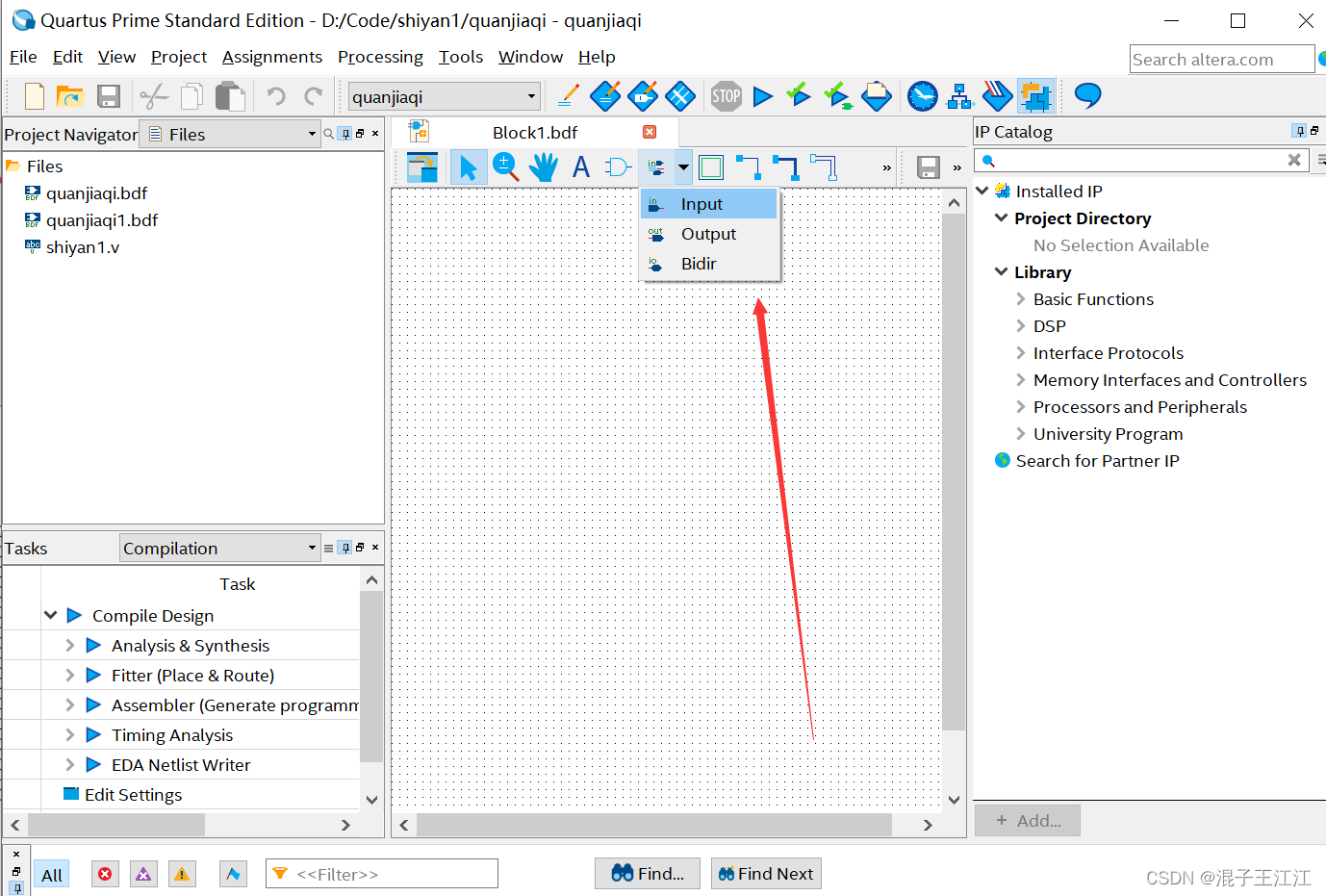Open the project selector quanjiaqi dropdown
This screenshot has height=896, width=1326.
click(444, 96)
